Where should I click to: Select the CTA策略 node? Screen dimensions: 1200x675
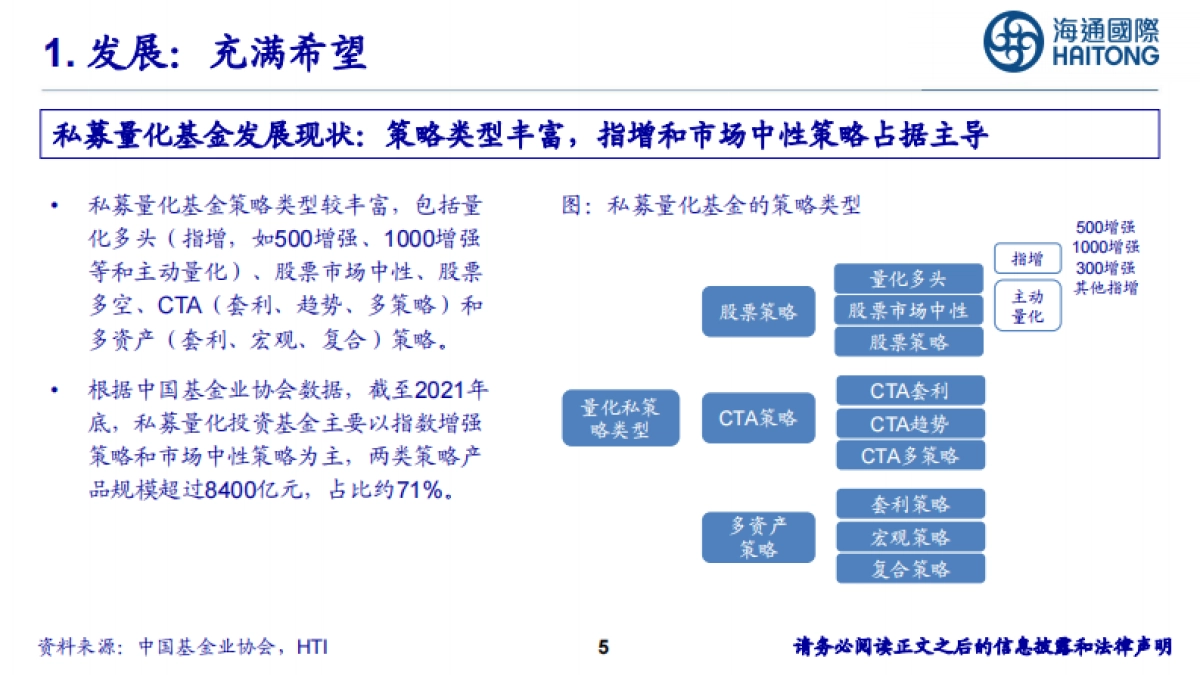click(758, 418)
